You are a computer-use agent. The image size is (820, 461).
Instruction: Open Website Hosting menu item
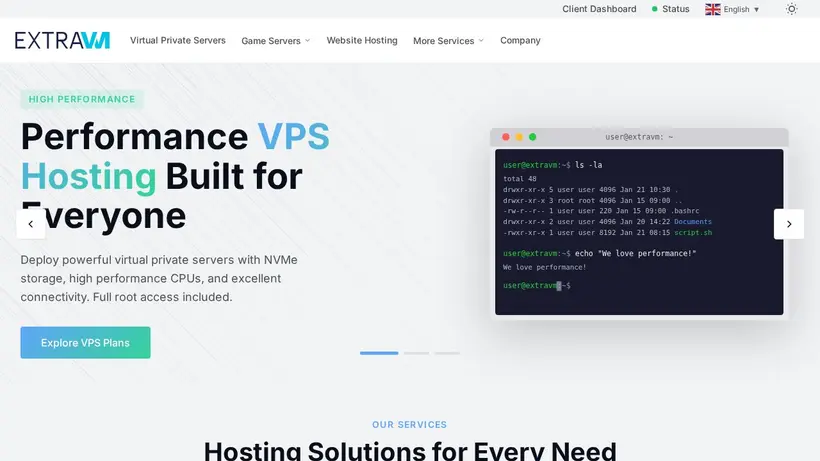pyautogui.click(x=362, y=40)
